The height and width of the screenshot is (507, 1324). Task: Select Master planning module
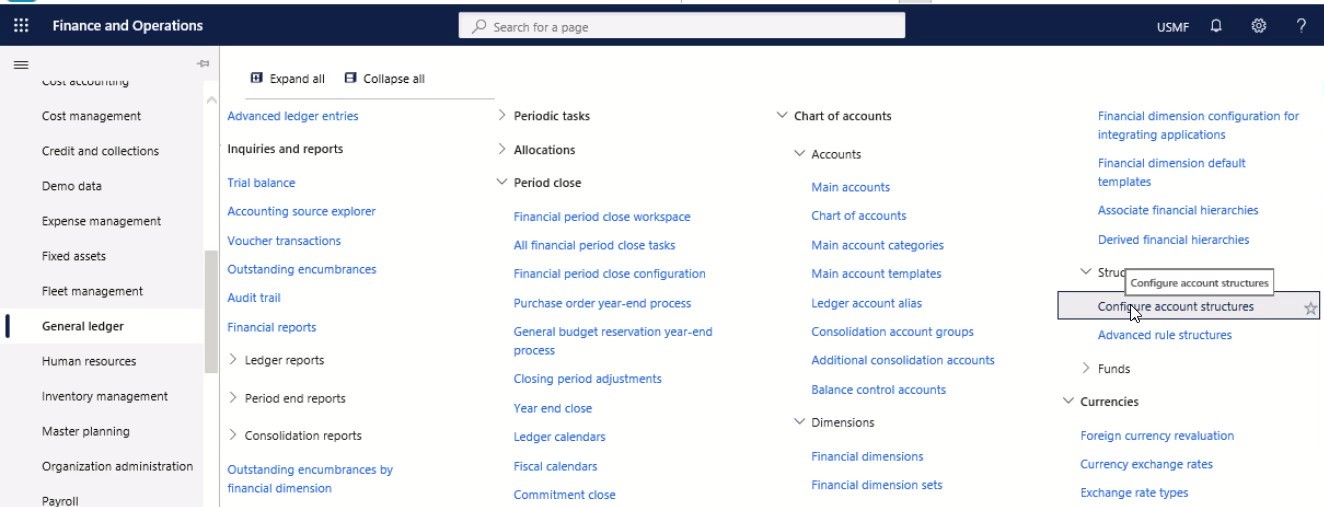[86, 431]
